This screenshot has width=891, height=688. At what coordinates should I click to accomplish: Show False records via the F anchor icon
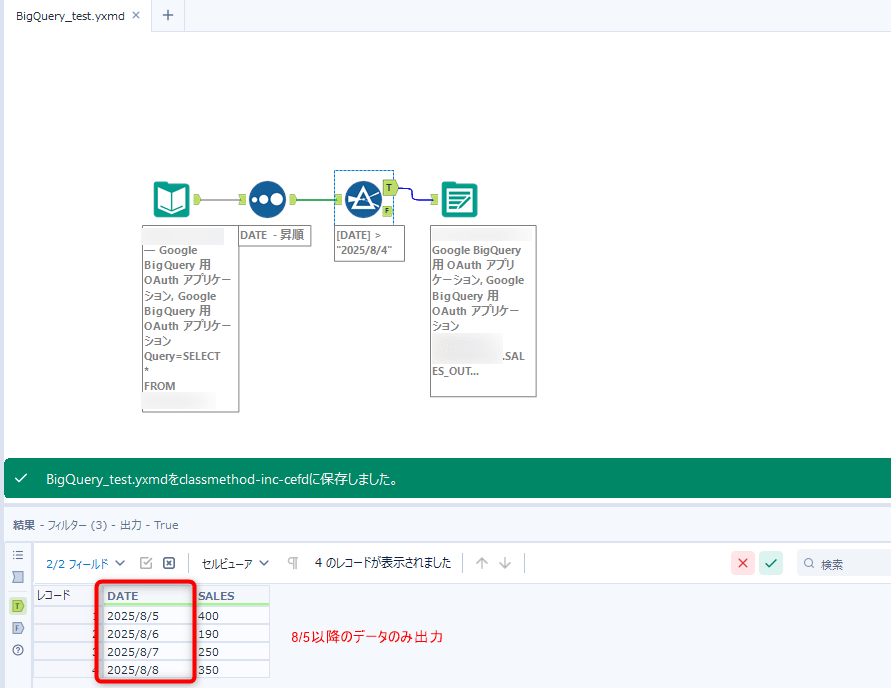(18, 628)
